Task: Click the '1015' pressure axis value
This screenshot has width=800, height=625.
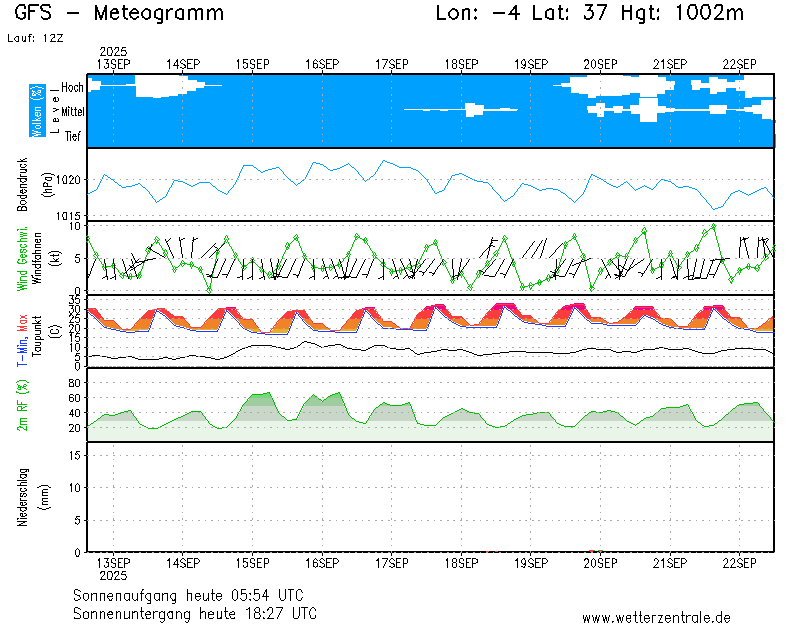Action: click(x=68, y=216)
